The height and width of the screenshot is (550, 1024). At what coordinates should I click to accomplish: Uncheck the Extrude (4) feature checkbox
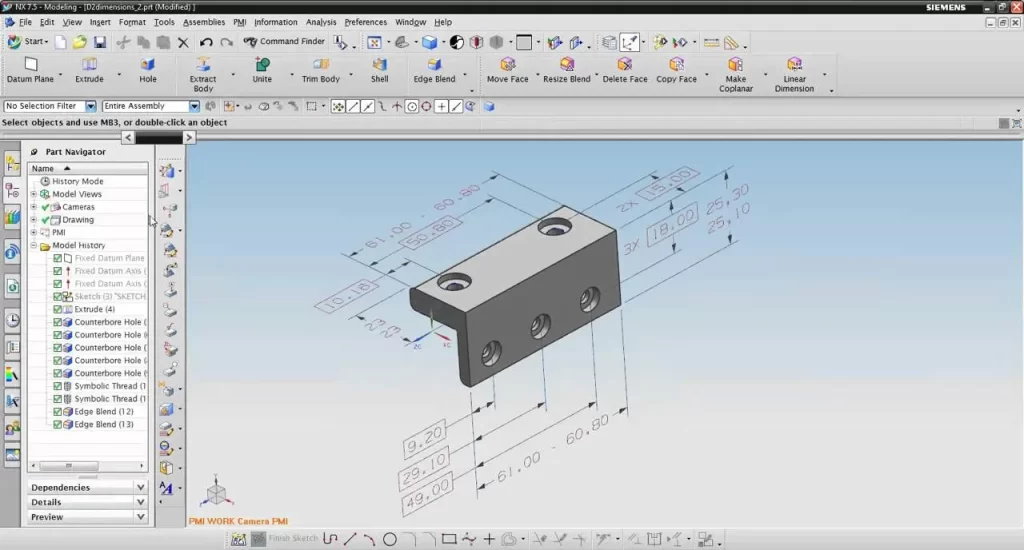click(57, 310)
